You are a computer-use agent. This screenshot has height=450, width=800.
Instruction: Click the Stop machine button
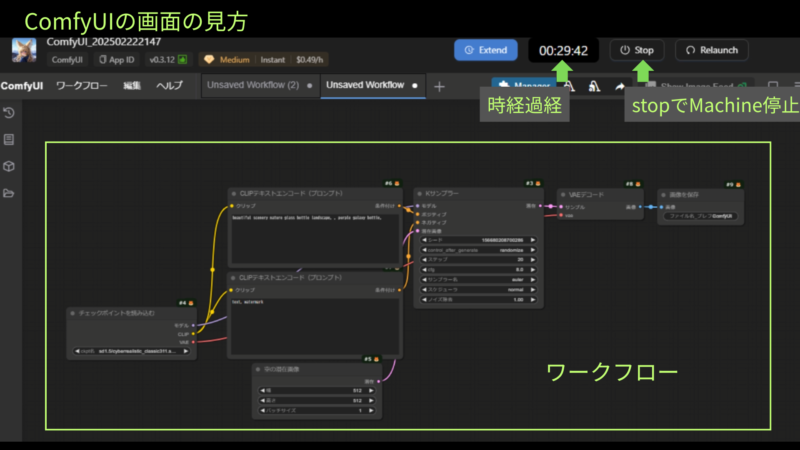pos(637,50)
